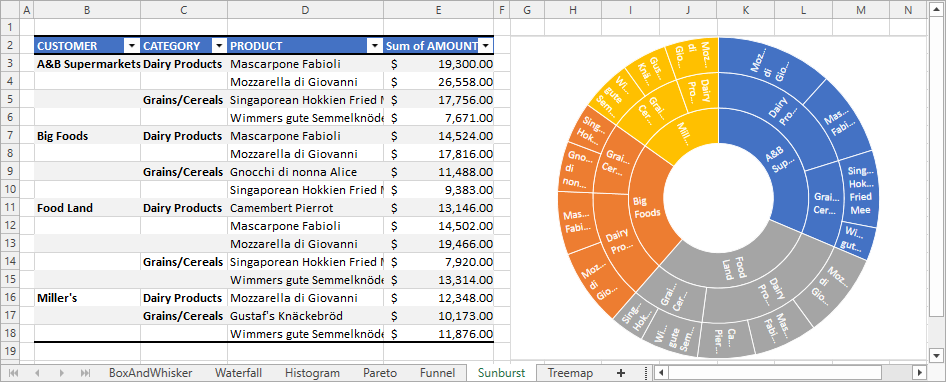The height and width of the screenshot is (382, 946).
Task: Click Gnocchi di nonna Alice product cell
Action: (305, 172)
